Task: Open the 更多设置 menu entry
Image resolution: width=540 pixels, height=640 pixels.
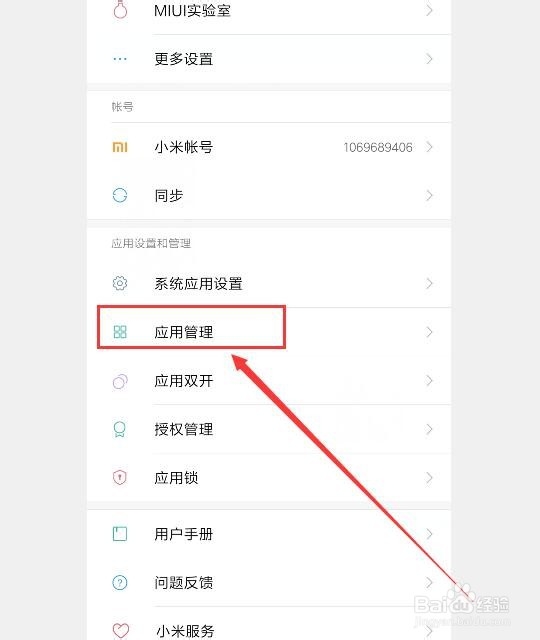Action: click(x=269, y=59)
